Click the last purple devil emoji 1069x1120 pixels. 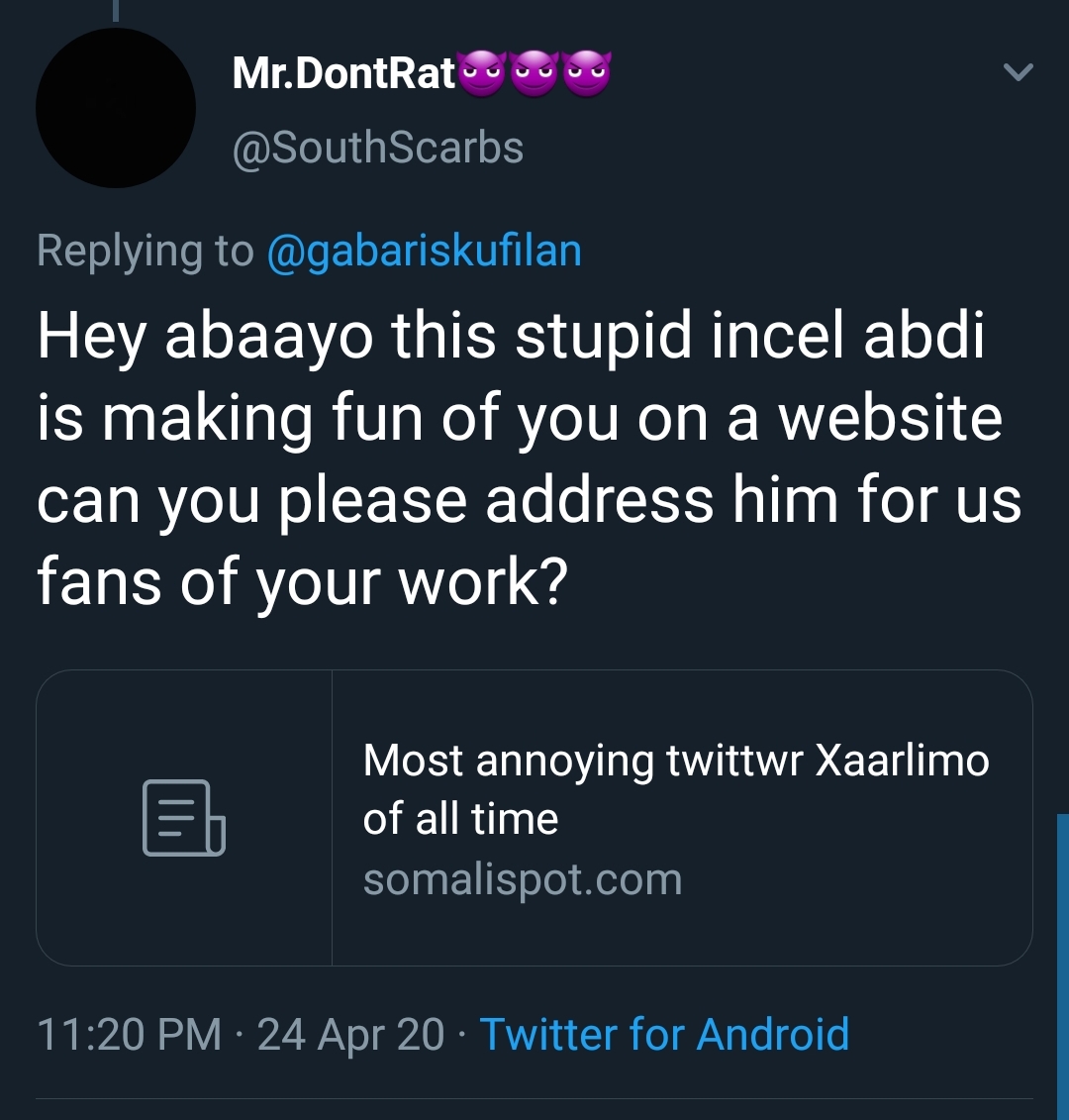587,73
